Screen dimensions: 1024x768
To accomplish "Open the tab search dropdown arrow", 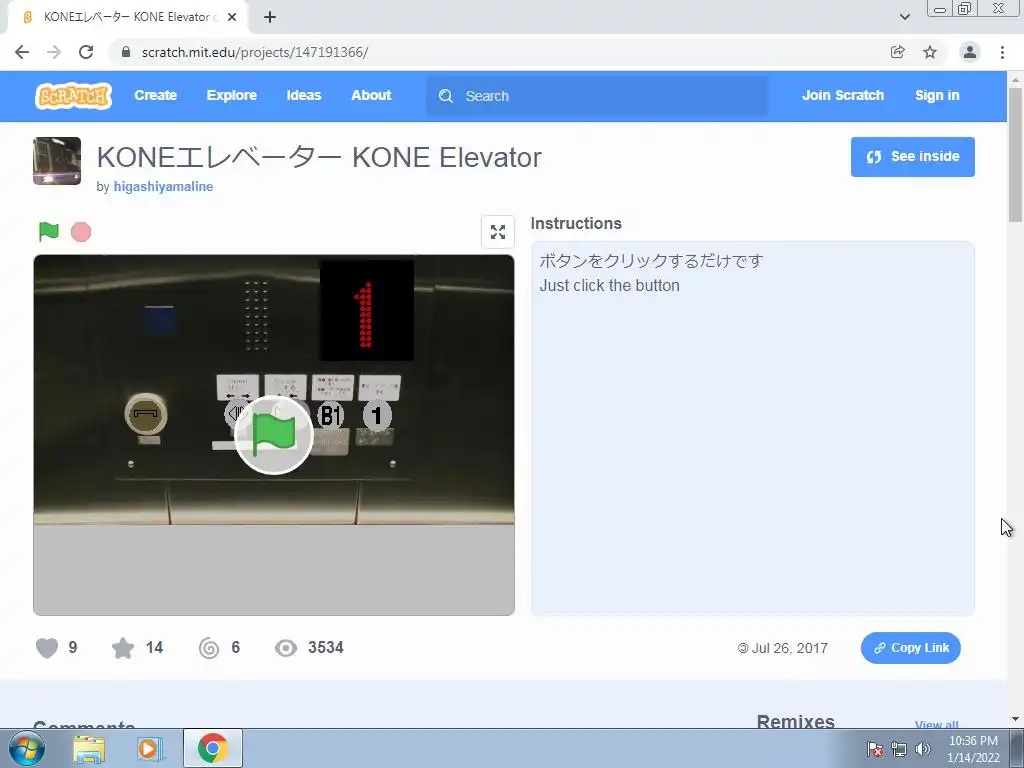I will (x=904, y=17).
